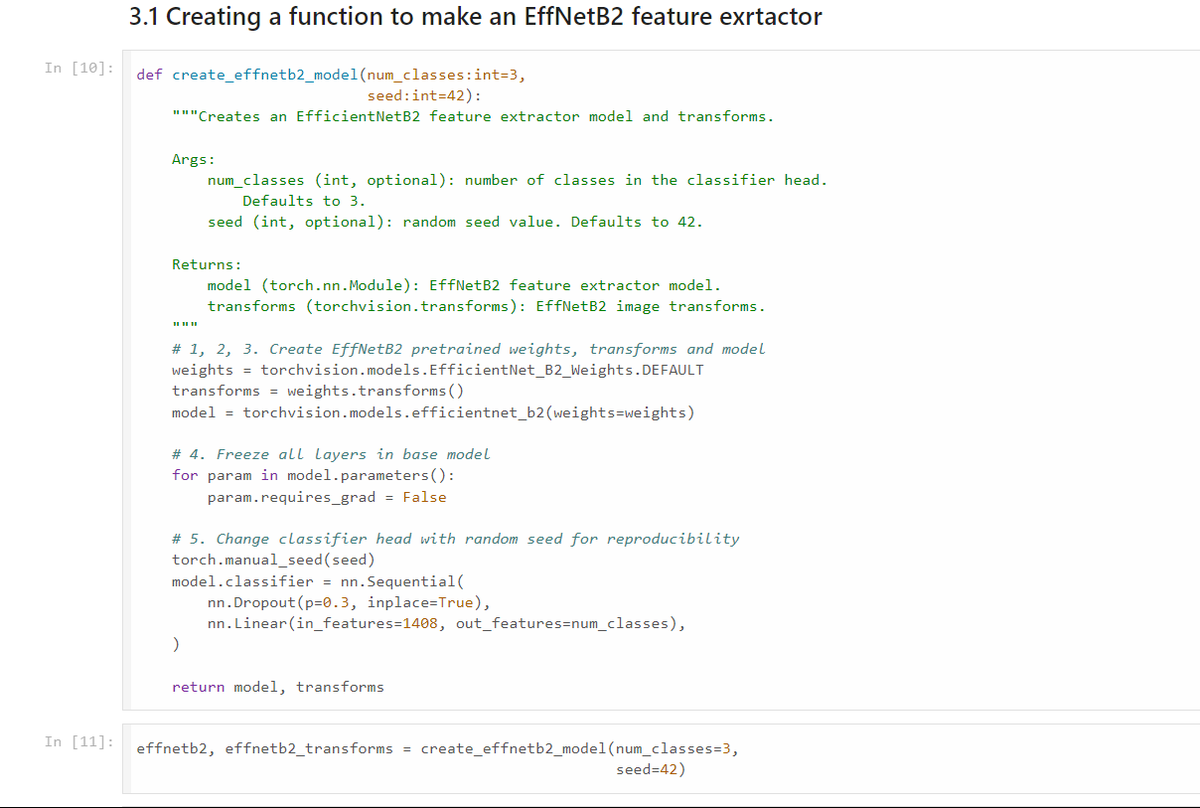This screenshot has width=1200, height=808.
Task: Click comment '# 4. Freeze all layers in base model'
Action: coord(331,454)
